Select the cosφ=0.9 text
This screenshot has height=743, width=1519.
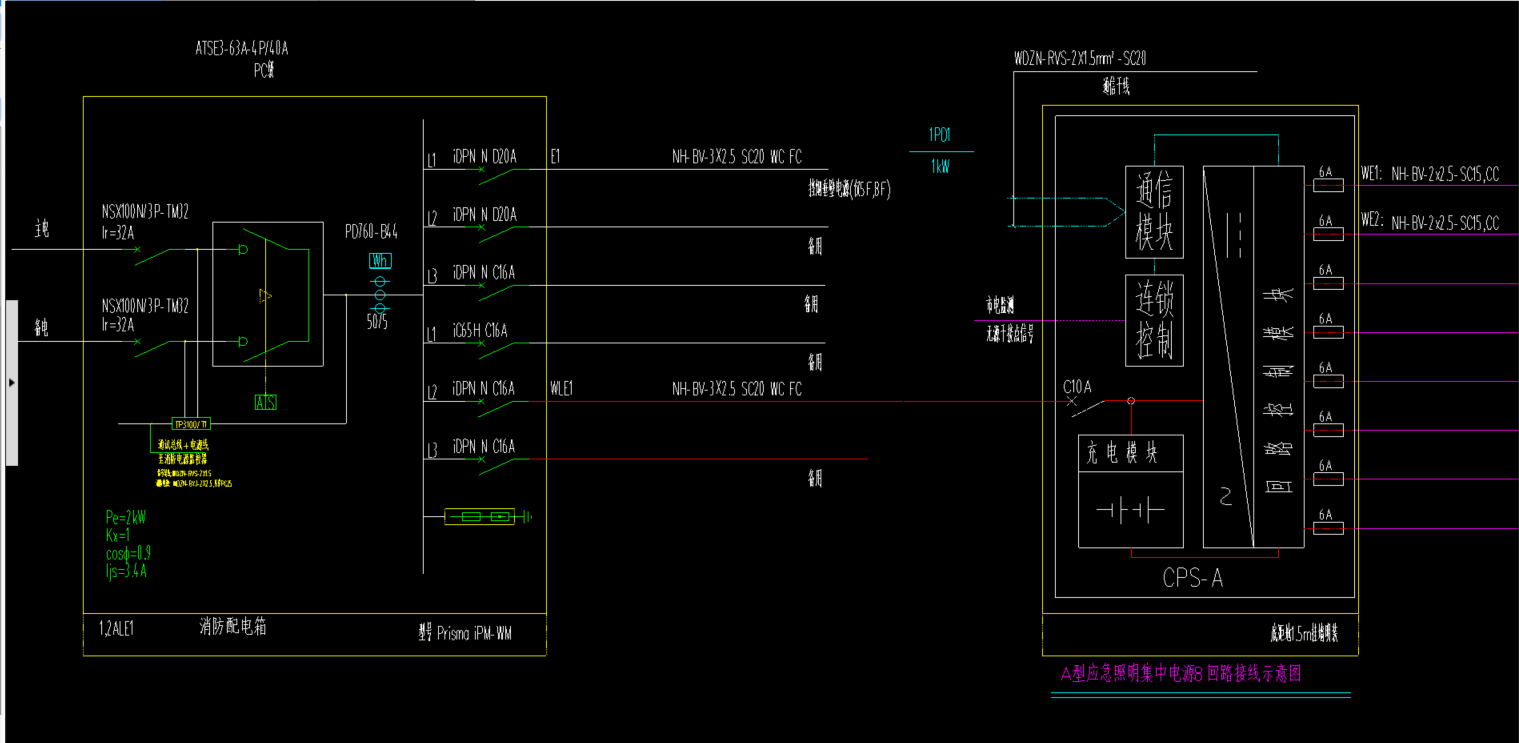pos(128,553)
